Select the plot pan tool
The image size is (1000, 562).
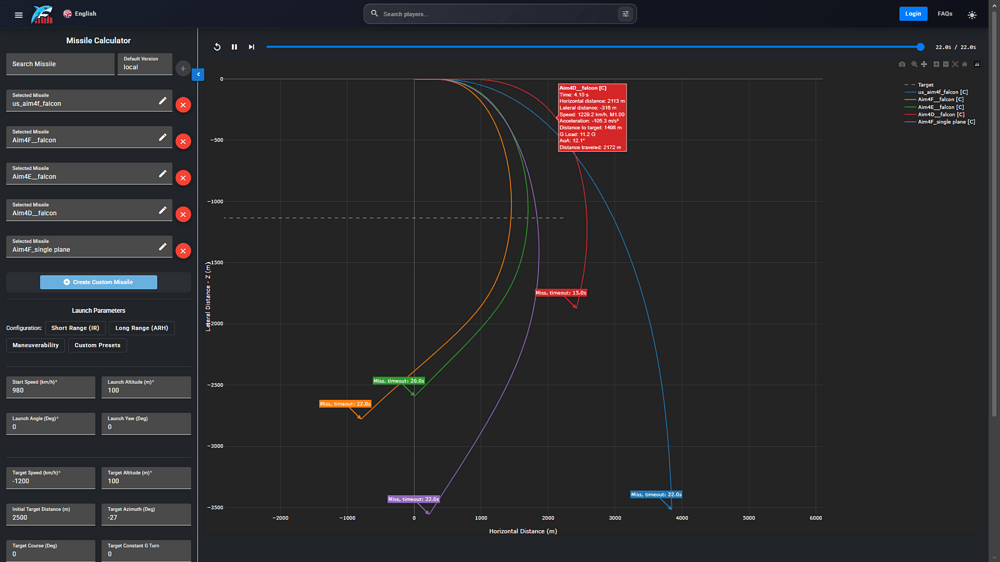[924, 64]
